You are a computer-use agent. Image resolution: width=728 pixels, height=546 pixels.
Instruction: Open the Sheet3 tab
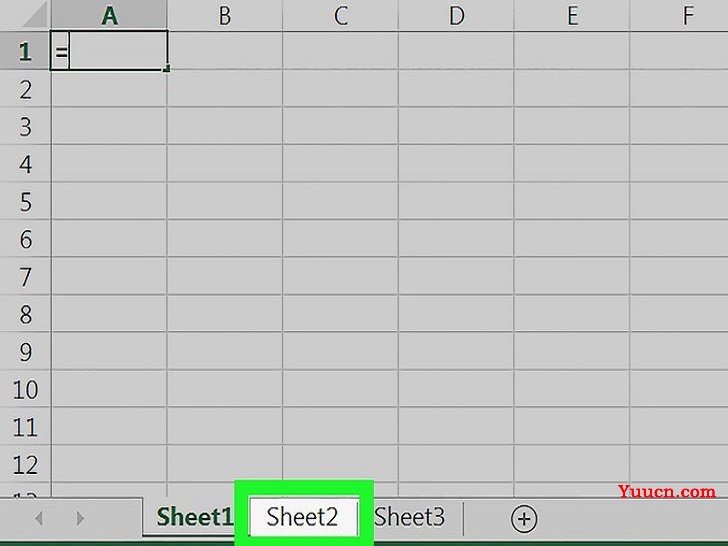pyautogui.click(x=410, y=517)
